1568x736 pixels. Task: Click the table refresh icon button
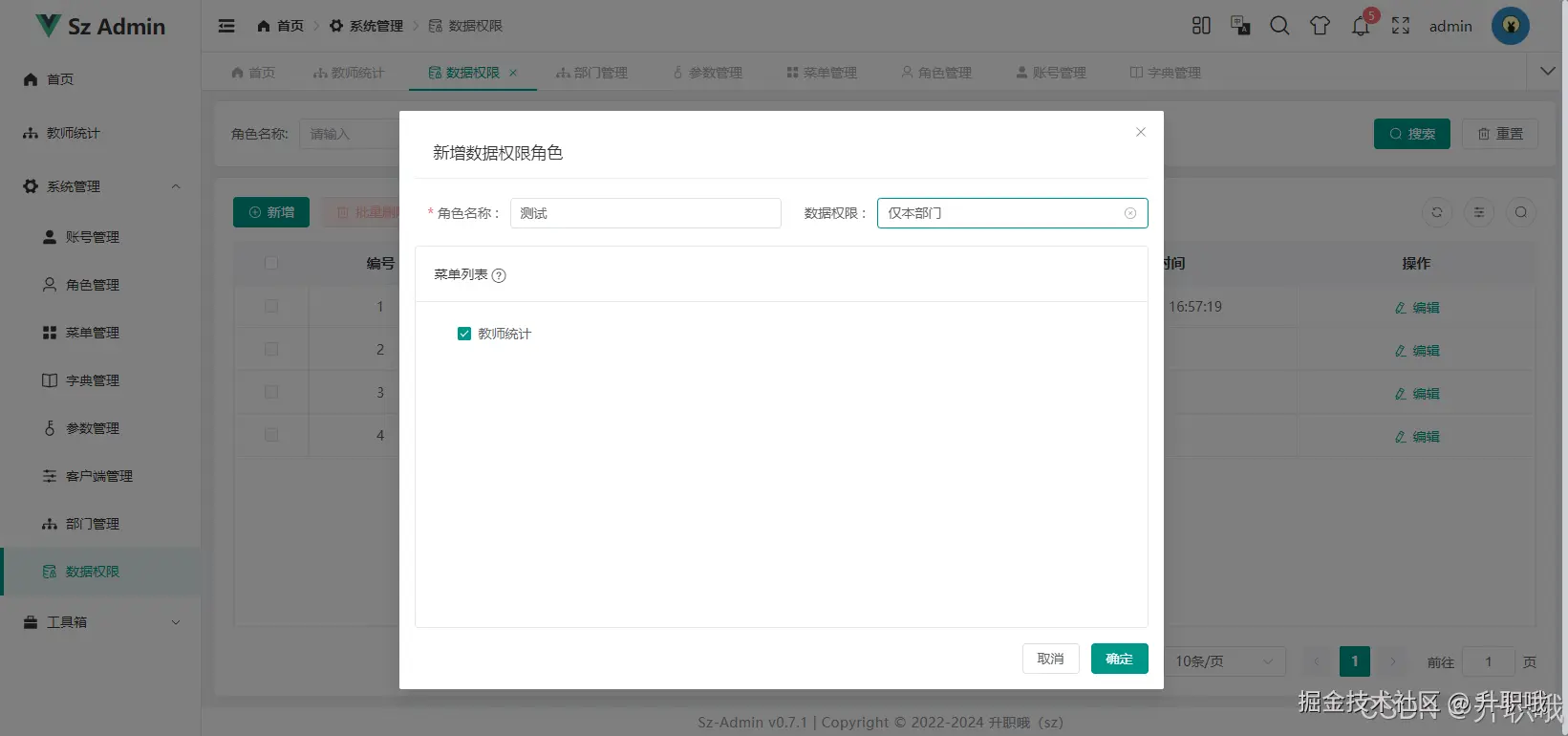[x=1437, y=212]
